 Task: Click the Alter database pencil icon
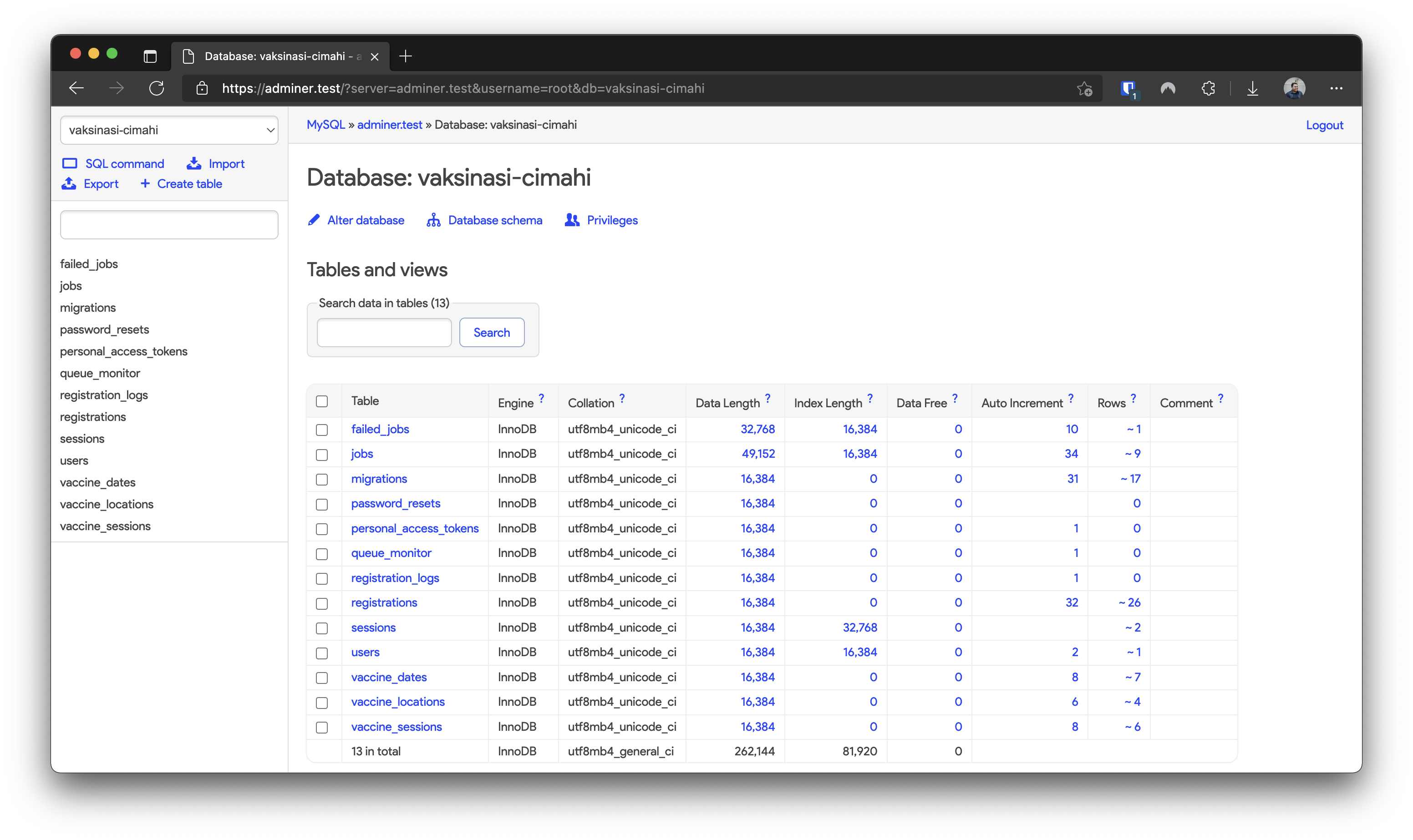point(314,220)
